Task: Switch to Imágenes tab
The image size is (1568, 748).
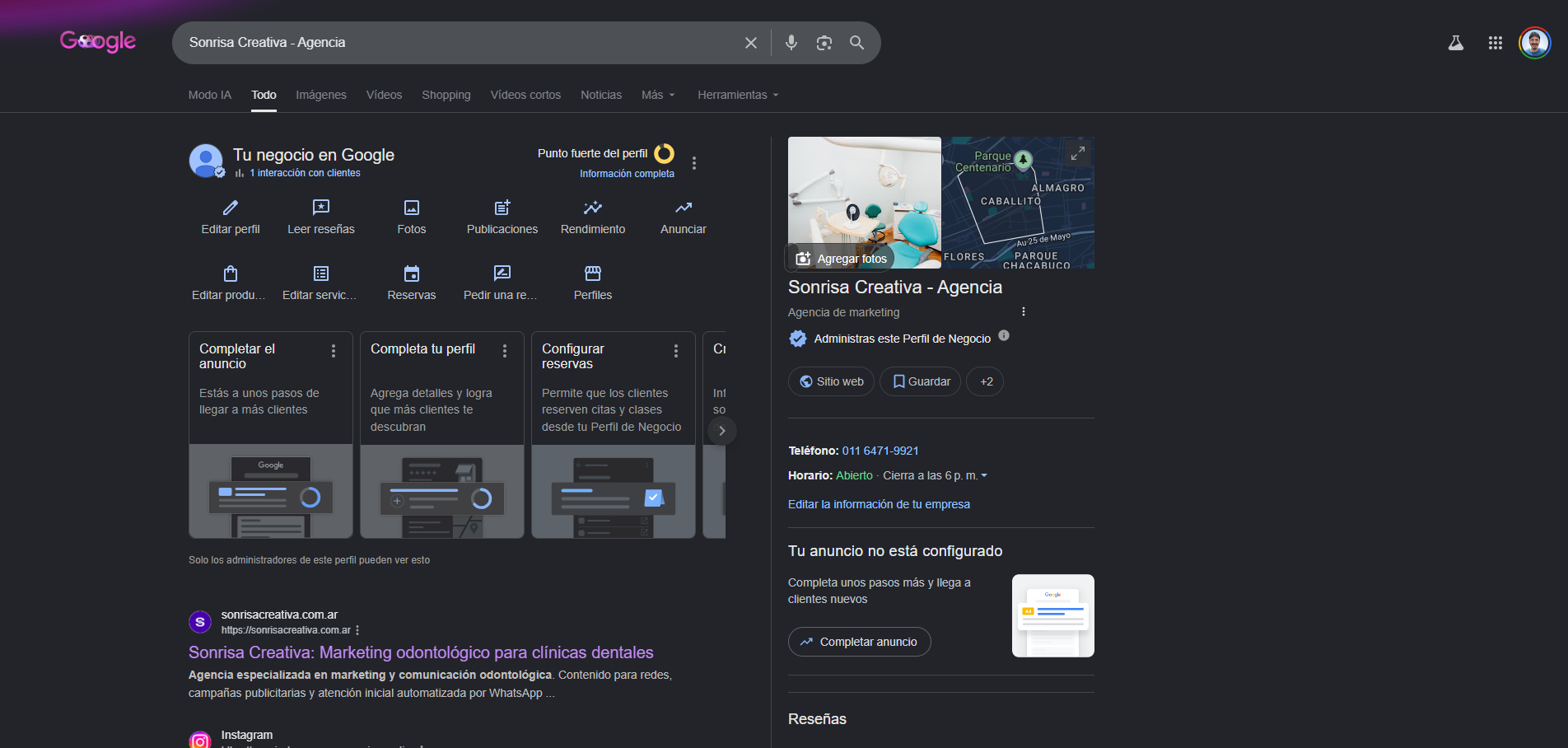Action: (321, 95)
